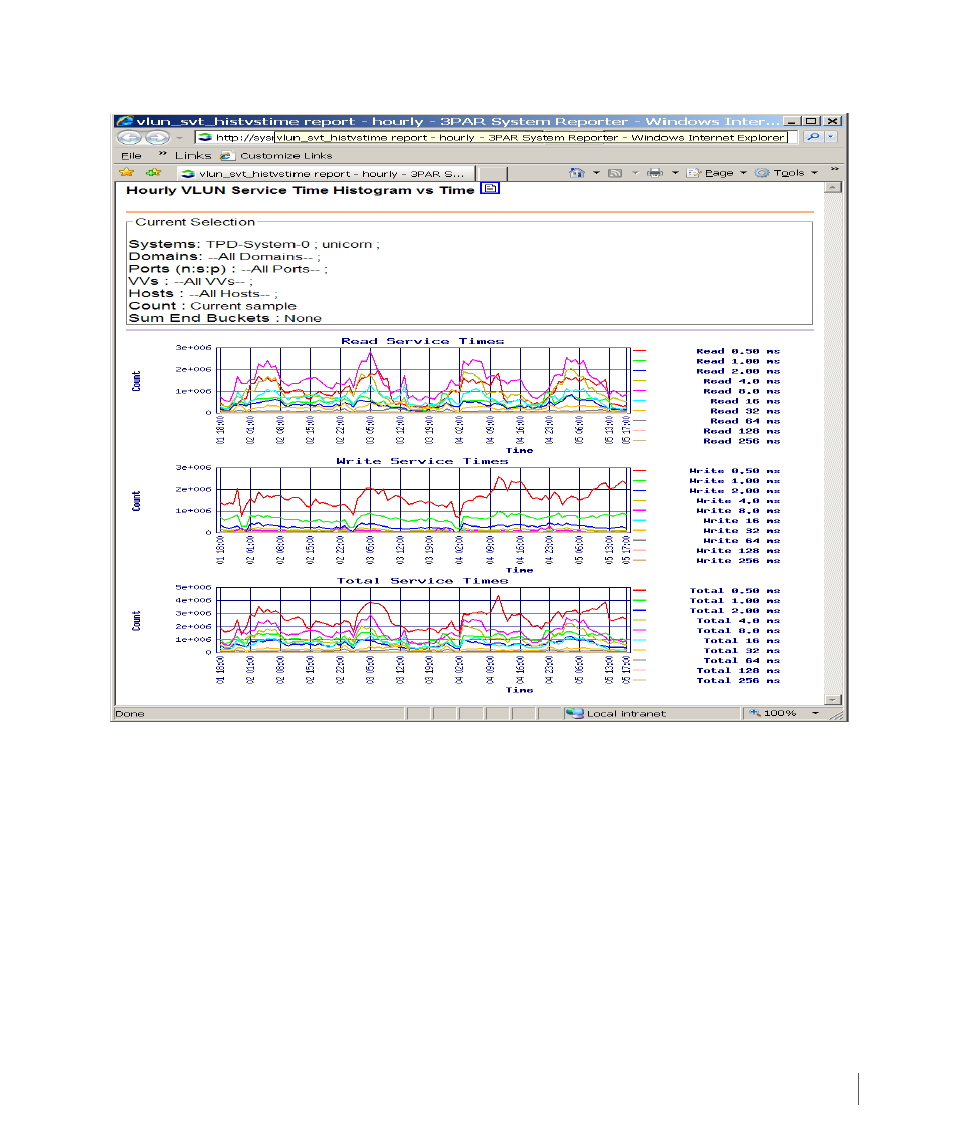Click the 'Total 64 ms' legend label
954x1145 pixels.
pyautogui.click(x=741, y=661)
